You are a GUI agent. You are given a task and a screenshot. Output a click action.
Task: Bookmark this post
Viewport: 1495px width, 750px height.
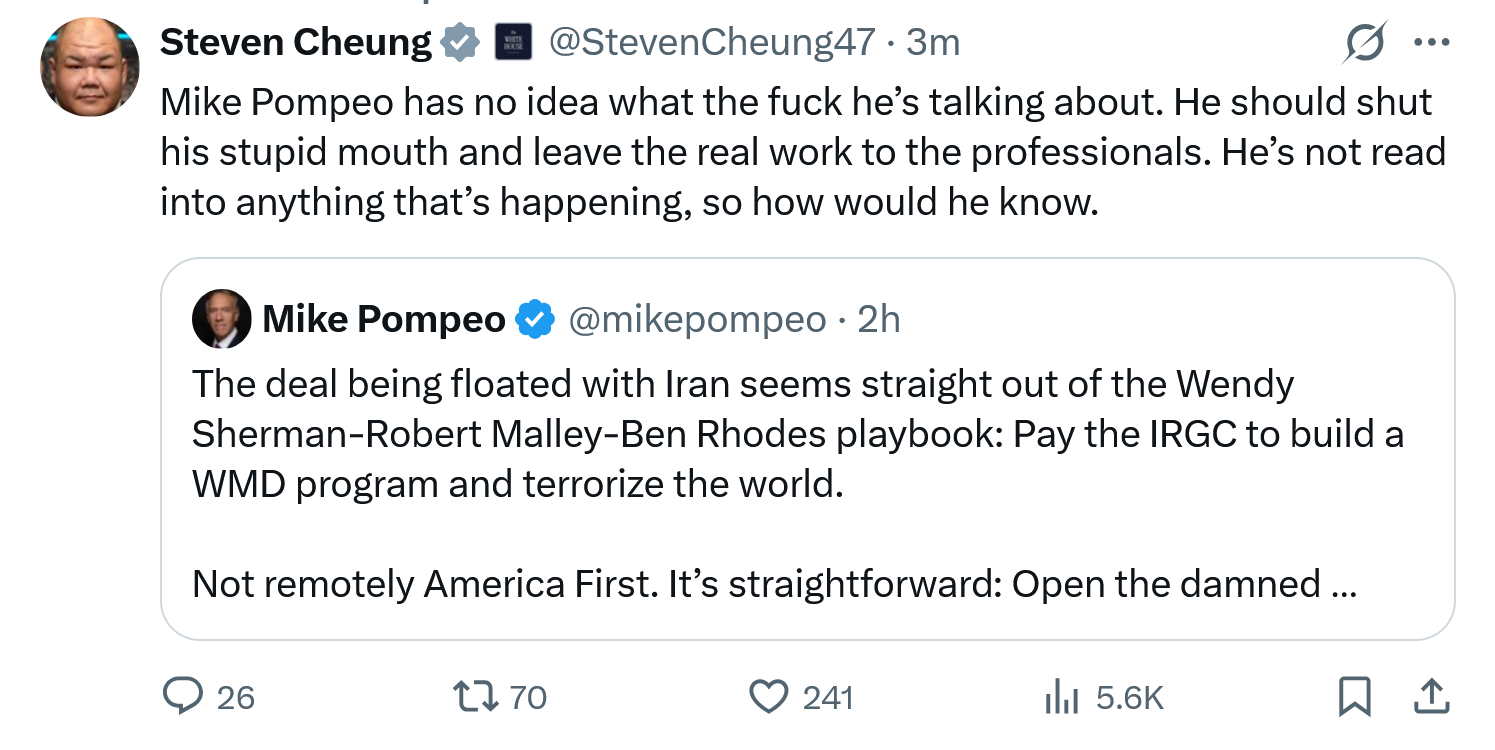pyautogui.click(x=1354, y=697)
